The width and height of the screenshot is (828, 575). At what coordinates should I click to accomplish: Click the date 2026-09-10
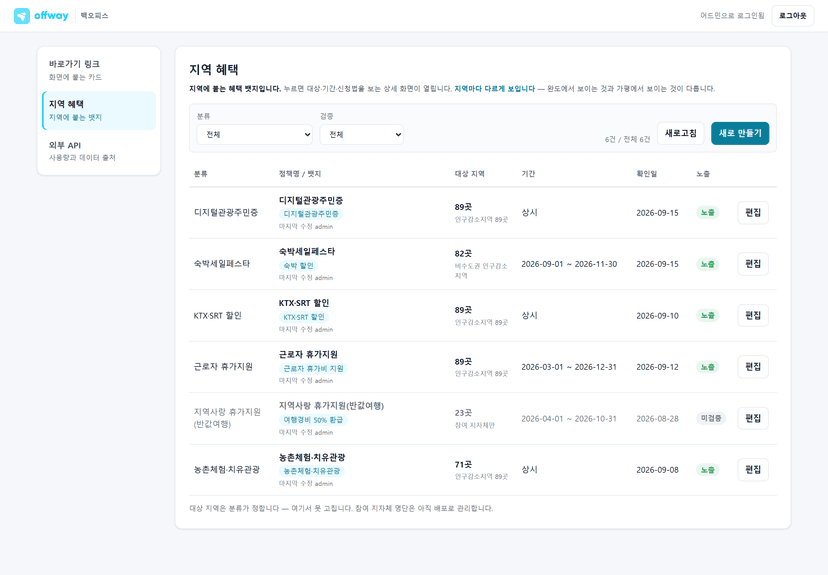tap(657, 316)
